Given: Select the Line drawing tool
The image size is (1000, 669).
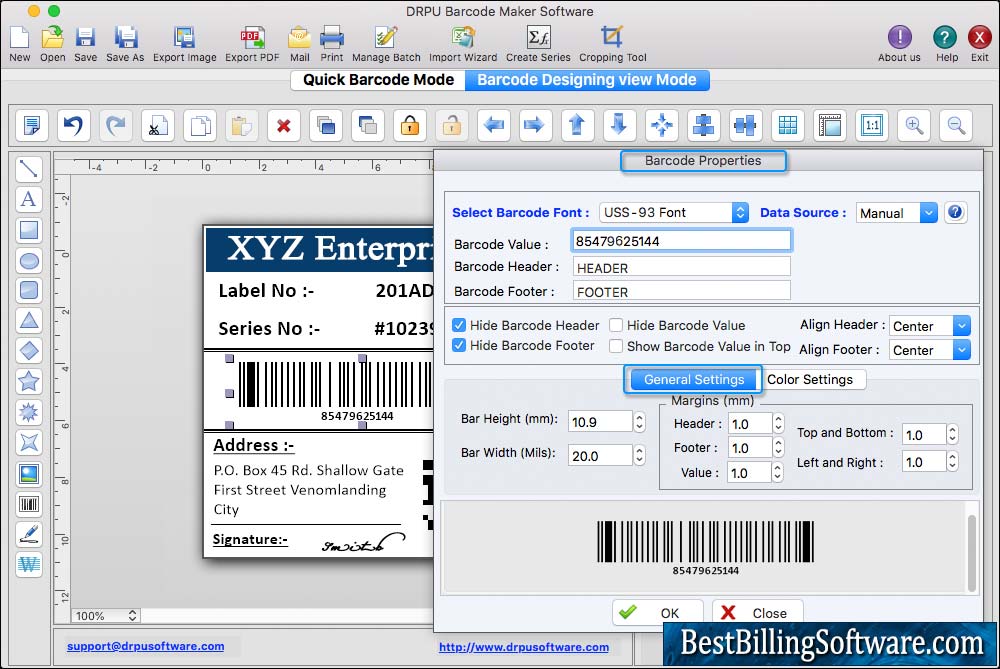Looking at the screenshot, I should (29, 169).
